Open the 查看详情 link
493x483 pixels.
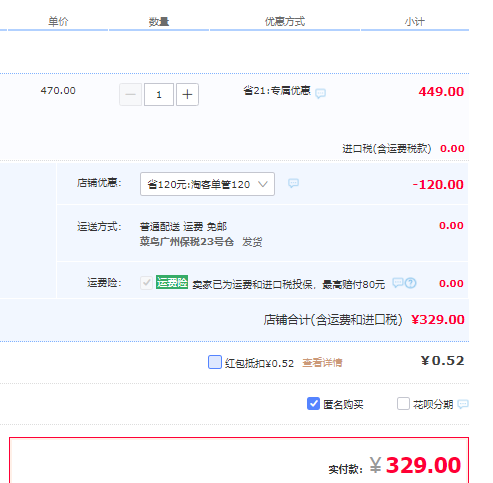[322, 362]
